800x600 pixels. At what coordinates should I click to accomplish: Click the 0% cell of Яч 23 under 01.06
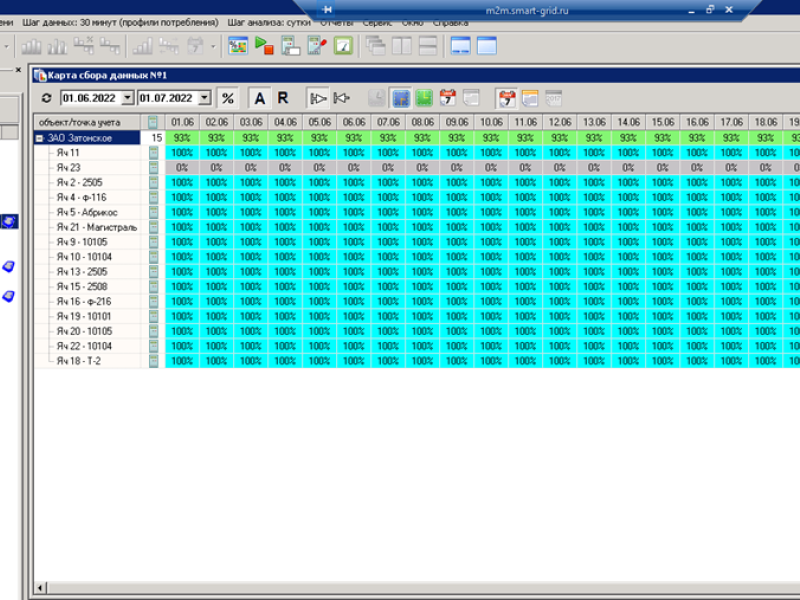coord(182,167)
